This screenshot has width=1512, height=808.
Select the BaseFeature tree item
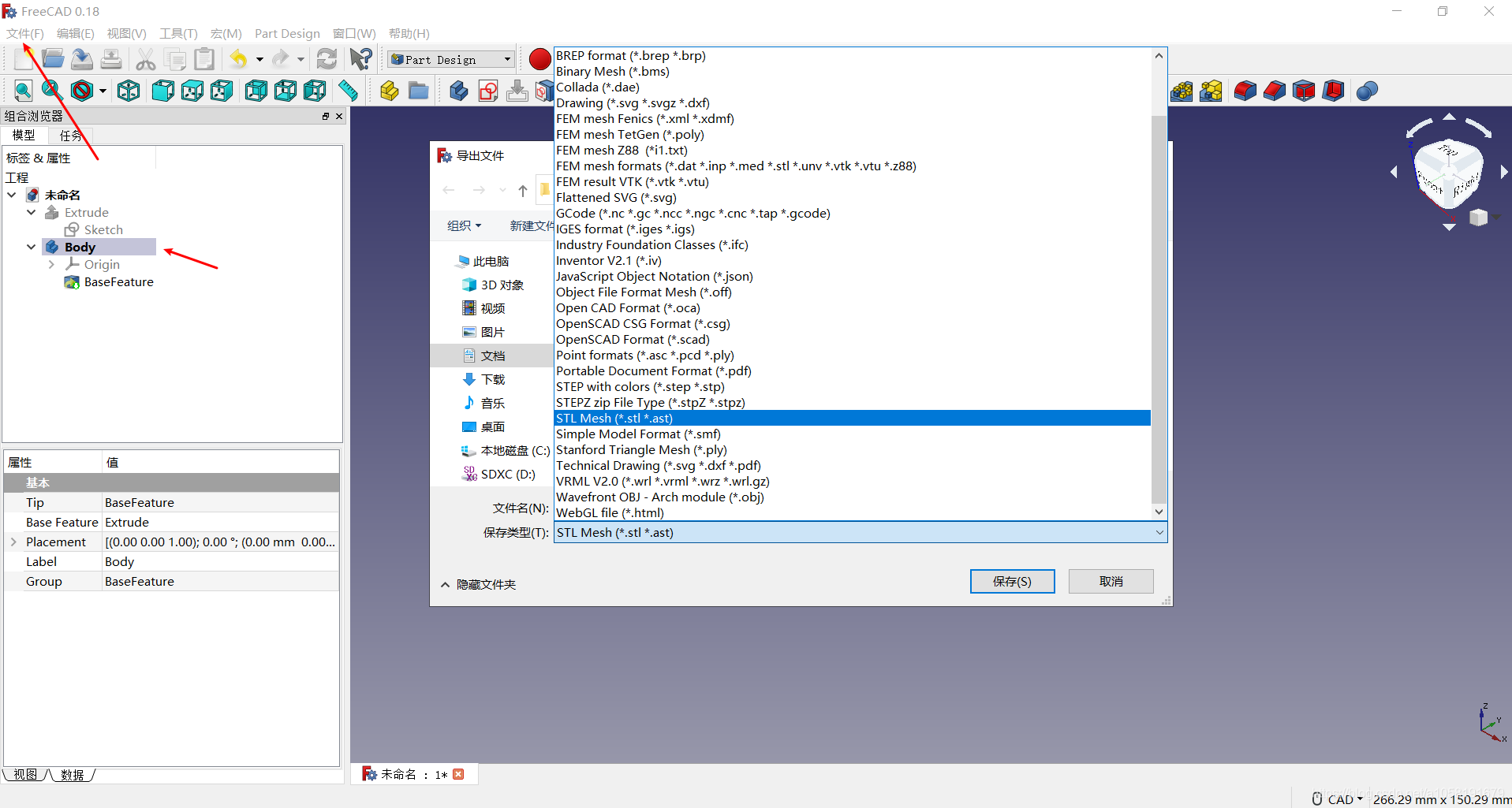[x=118, y=281]
